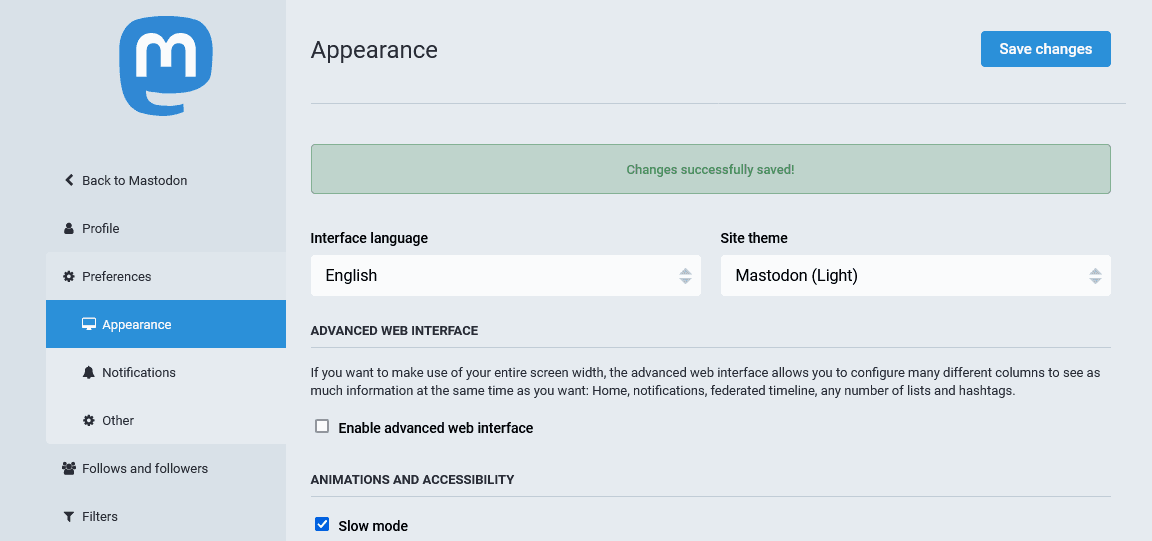Click the Follows and followers people icon
Image resolution: width=1152 pixels, height=541 pixels.
69,468
